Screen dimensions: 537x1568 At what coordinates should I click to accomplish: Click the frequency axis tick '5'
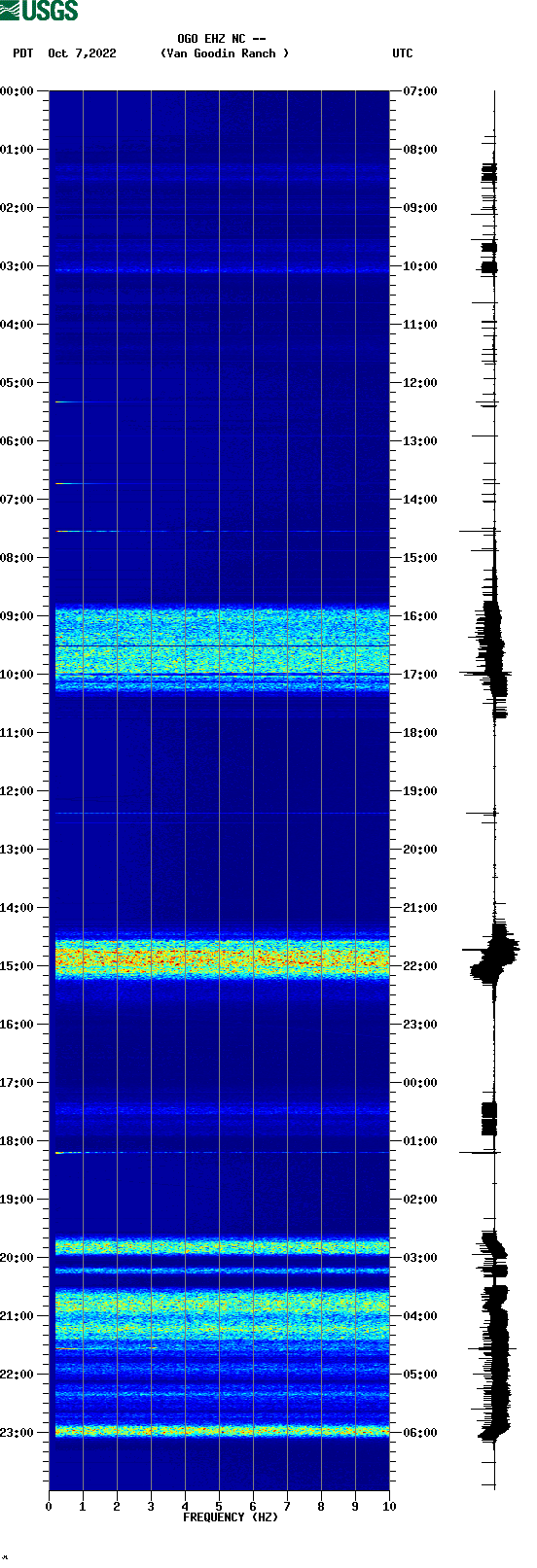[219, 1507]
